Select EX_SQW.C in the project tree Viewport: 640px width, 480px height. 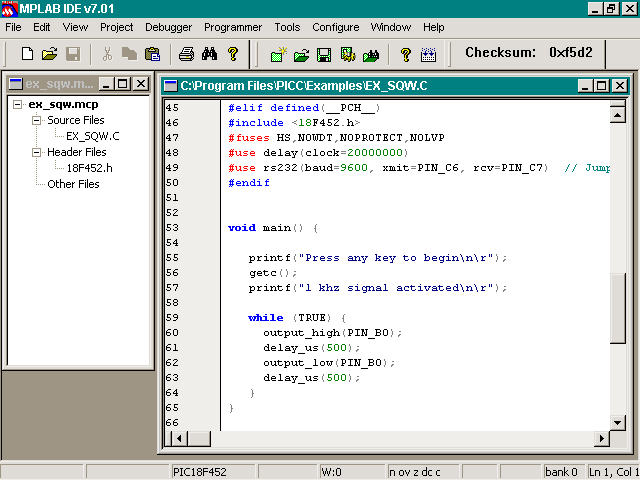click(93, 136)
